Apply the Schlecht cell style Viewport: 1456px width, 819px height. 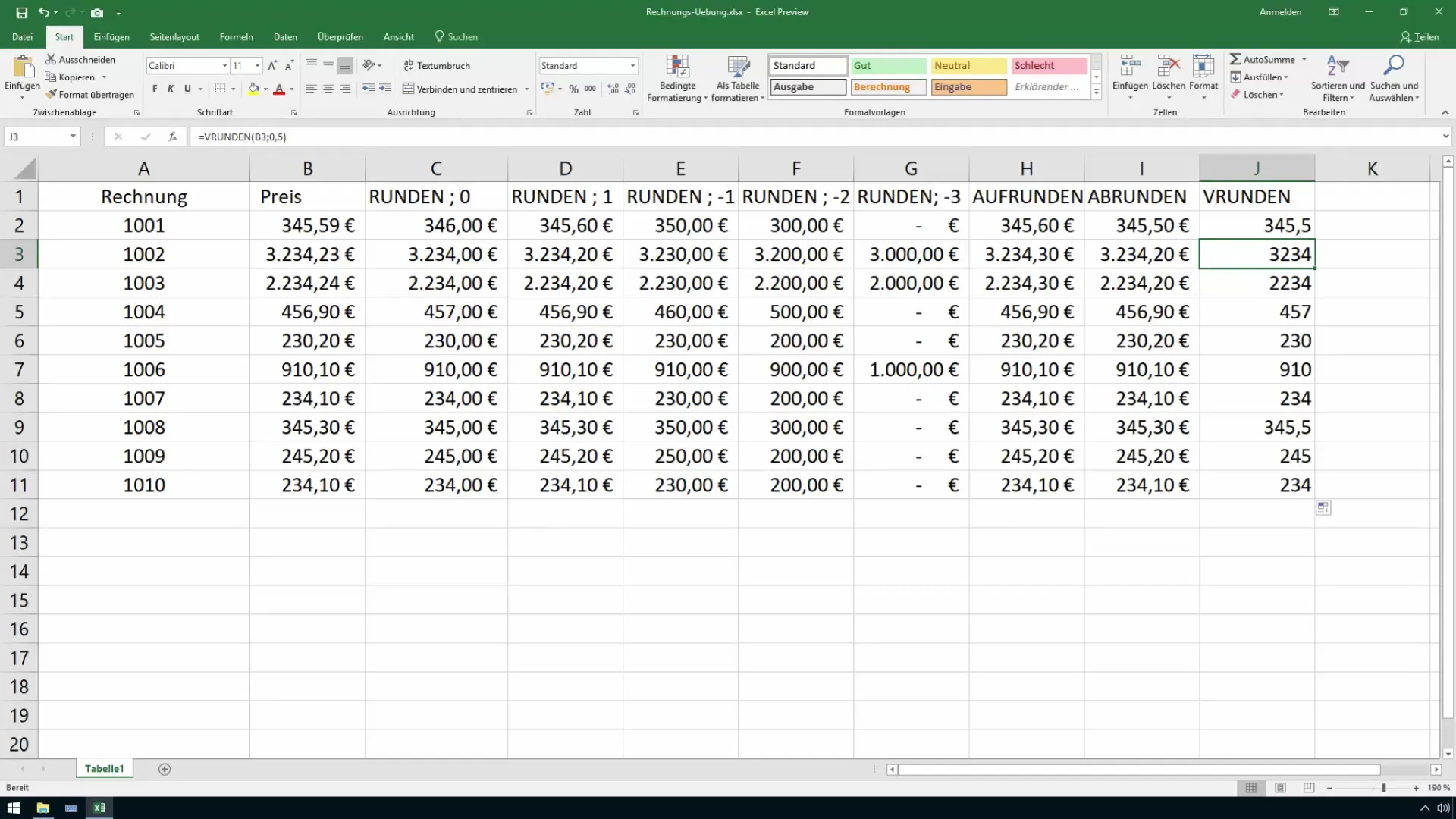(x=1049, y=66)
